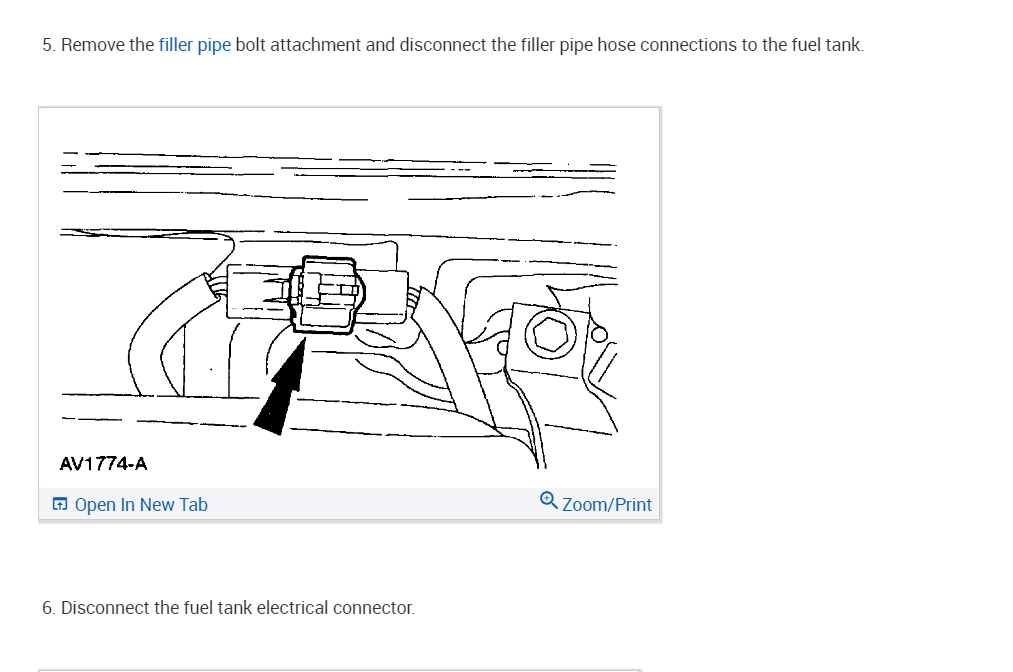Open the diagram via Open In New Tab text
The width and height of the screenshot is (1013, 672).
point(141,505)
